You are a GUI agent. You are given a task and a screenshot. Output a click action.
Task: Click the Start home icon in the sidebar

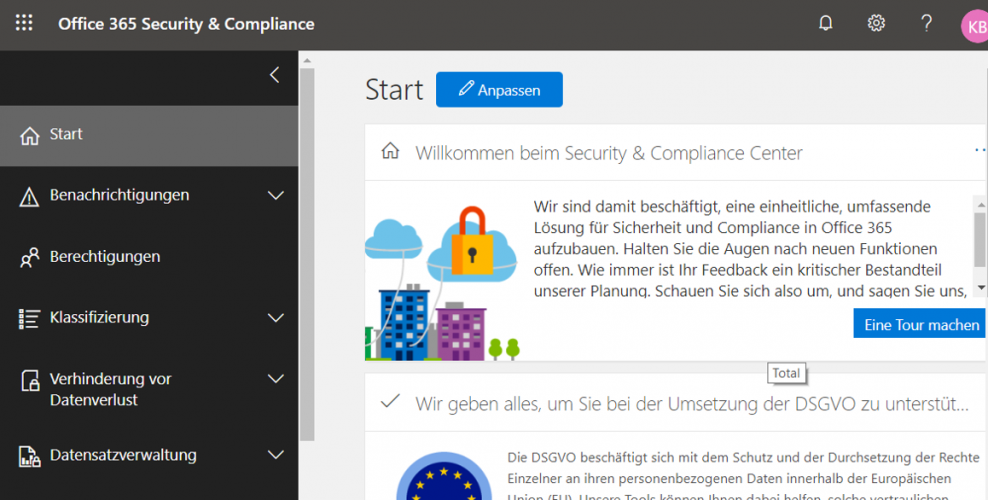pos(30,135)
